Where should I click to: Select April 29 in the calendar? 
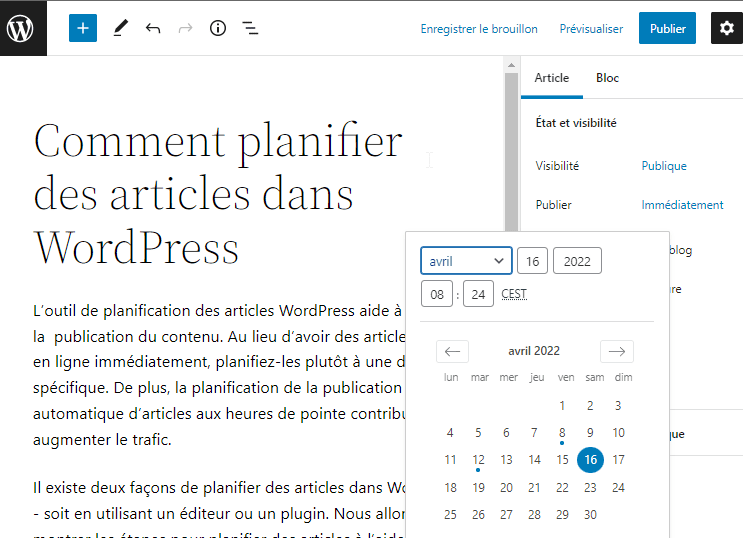tap(562, 515)
